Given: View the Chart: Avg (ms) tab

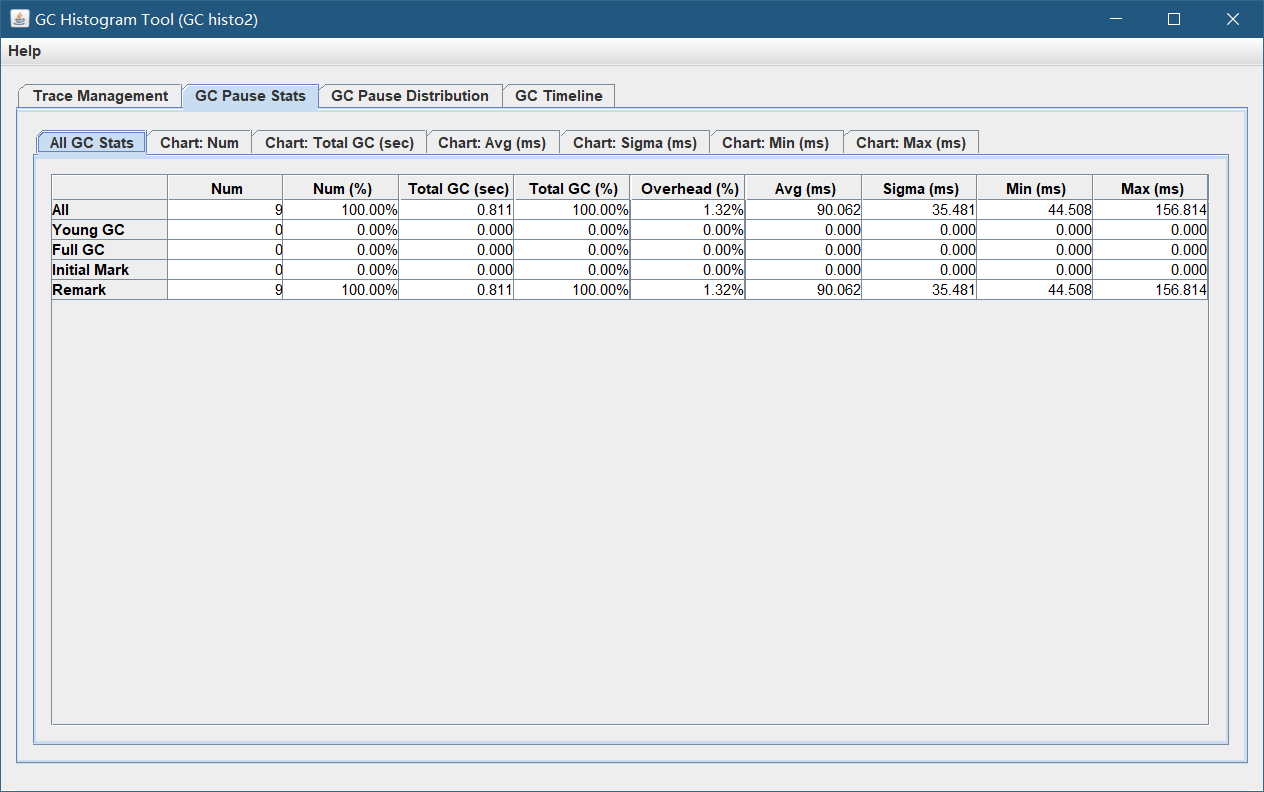Looking at the screenshot, I should click(492, 143).
